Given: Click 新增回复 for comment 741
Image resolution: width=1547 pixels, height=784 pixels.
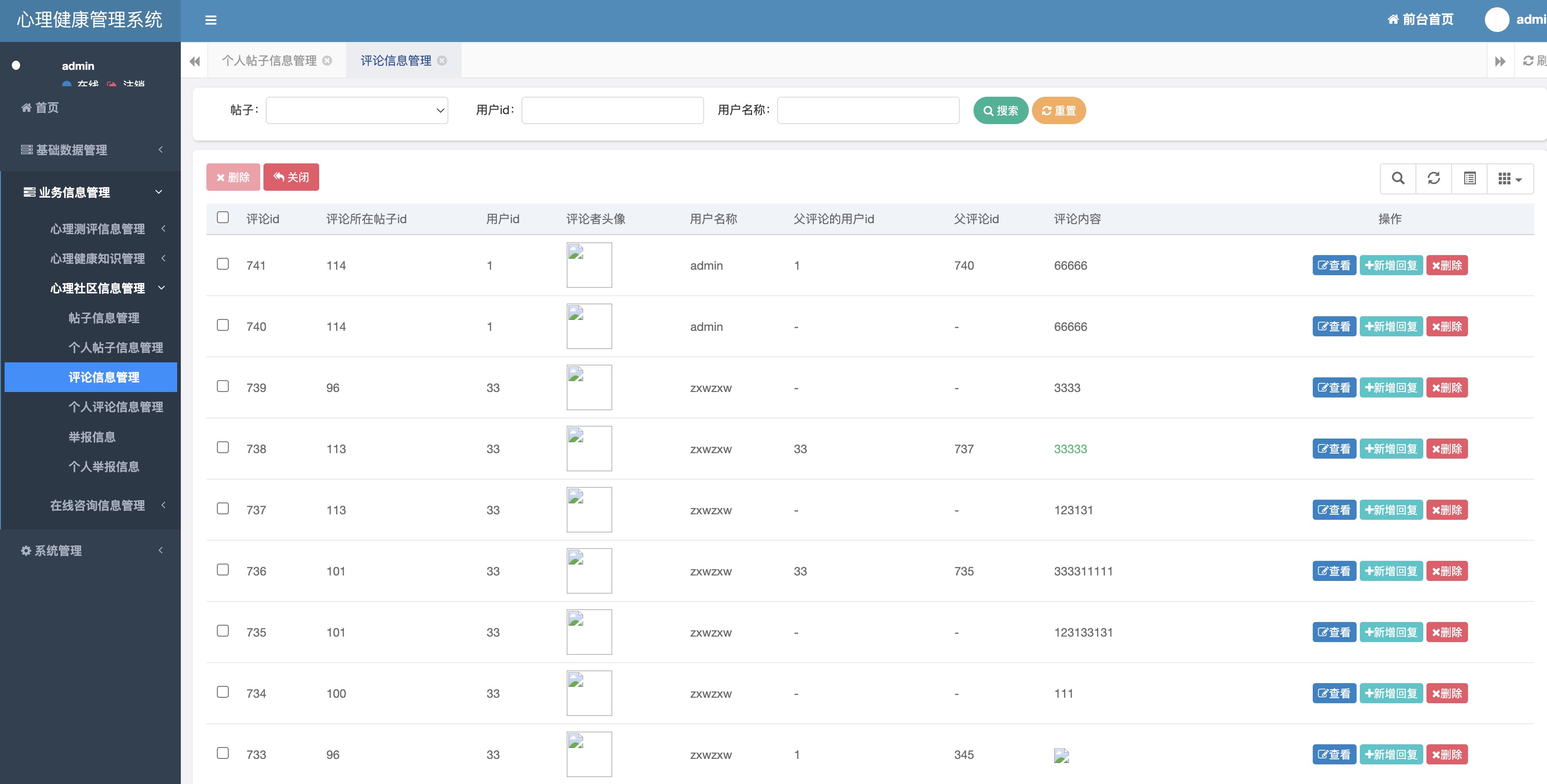Looking at the screenshot, I should pos(1391,265).
